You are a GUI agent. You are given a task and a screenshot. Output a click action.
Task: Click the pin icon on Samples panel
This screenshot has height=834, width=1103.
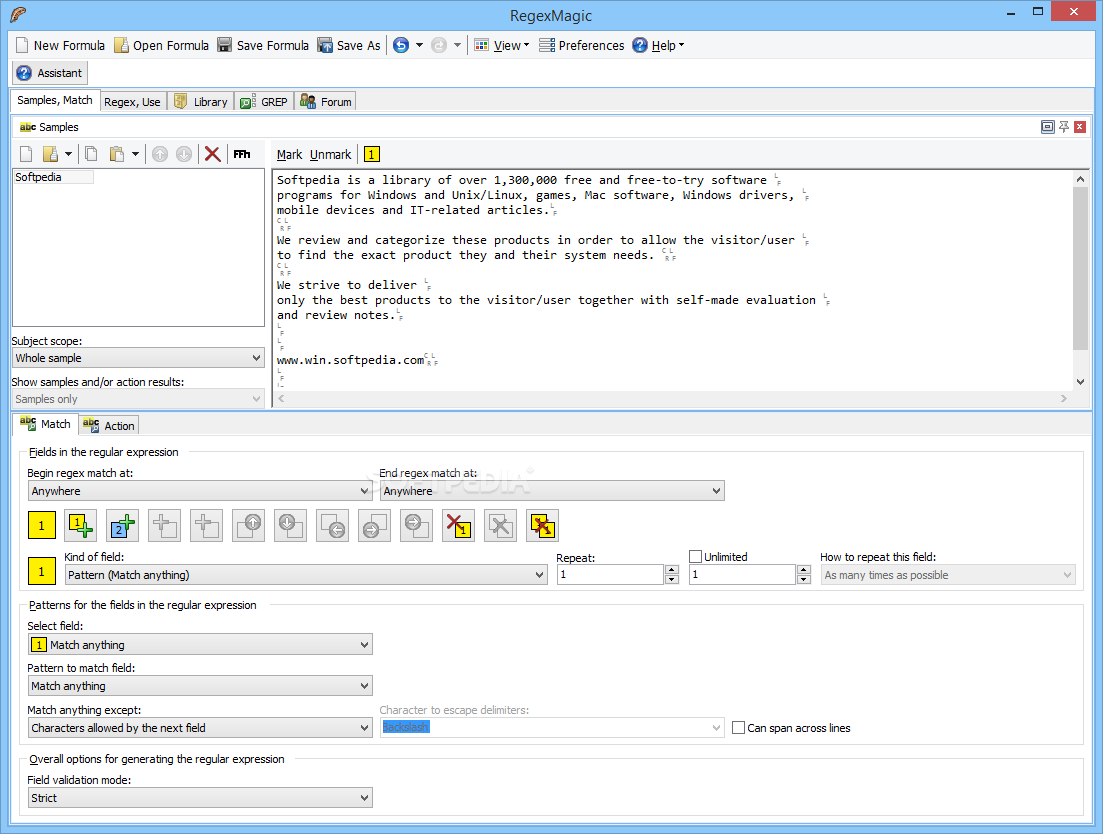click(1064, 127)
